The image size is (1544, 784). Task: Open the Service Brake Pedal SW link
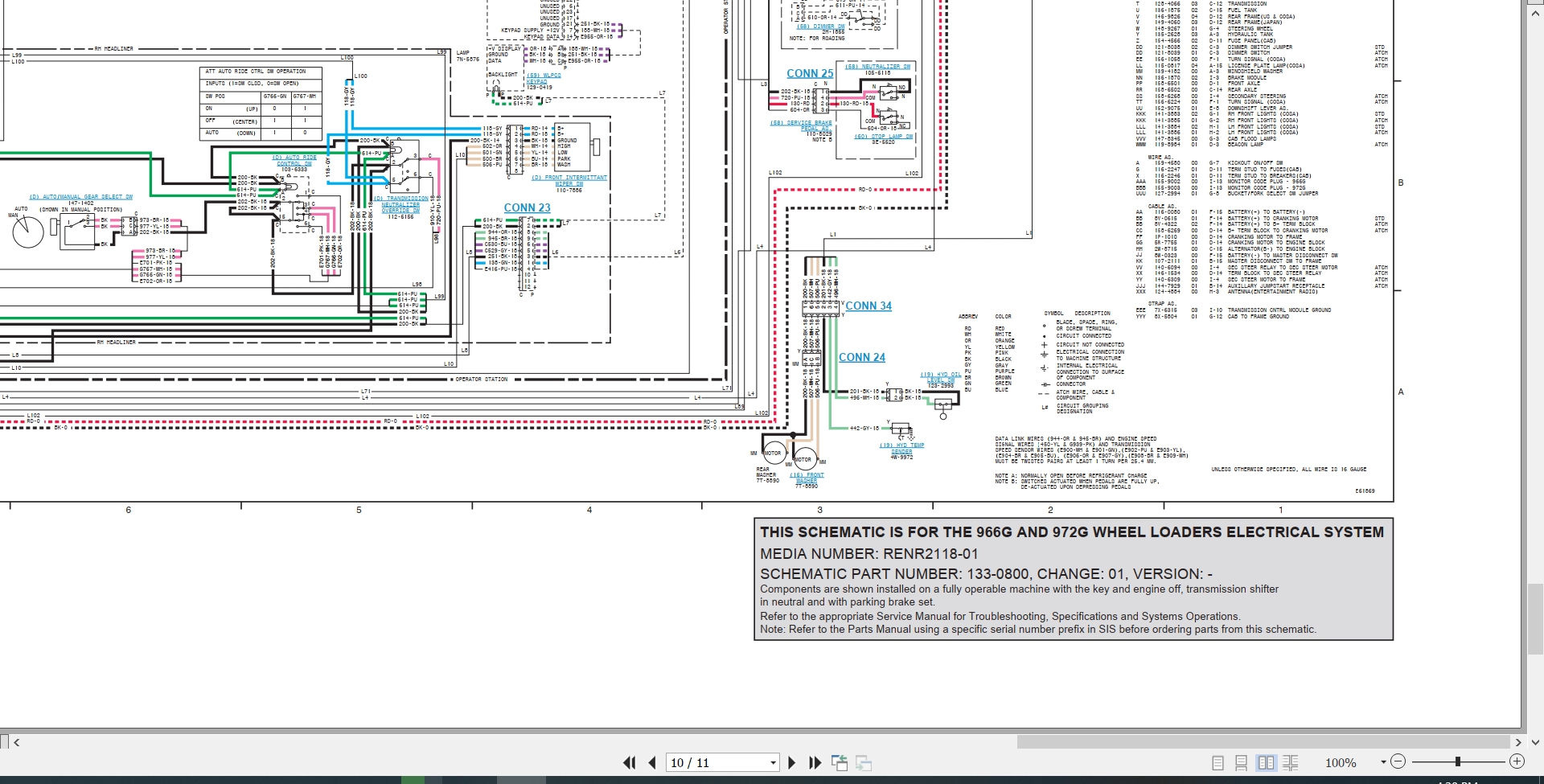[x=801, y=126]
